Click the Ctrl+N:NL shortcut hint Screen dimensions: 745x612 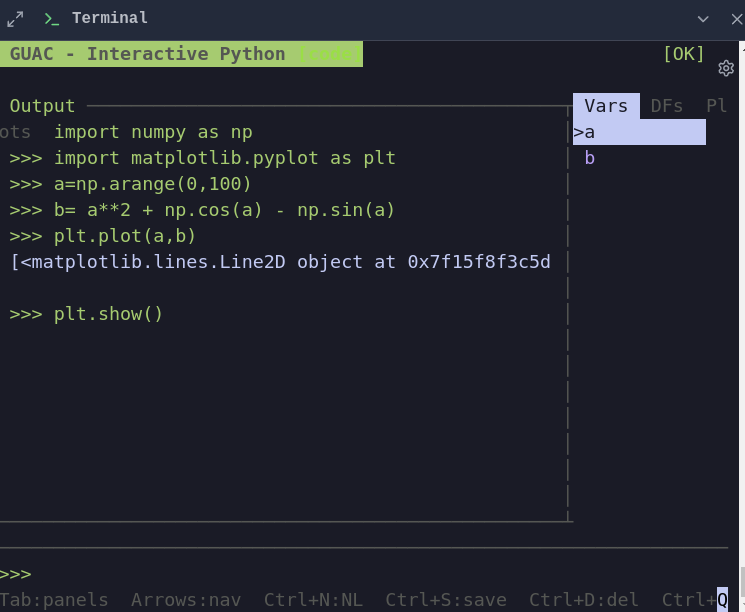click(x=313, y=600)
